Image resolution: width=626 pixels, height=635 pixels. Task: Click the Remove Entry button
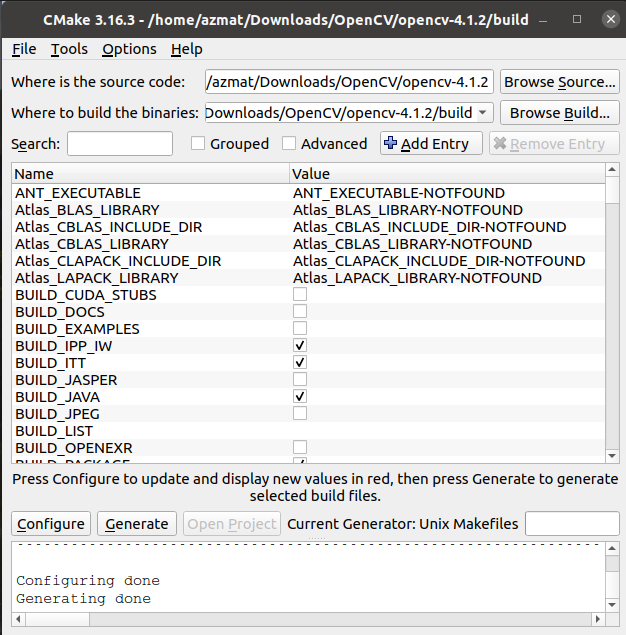554,143
